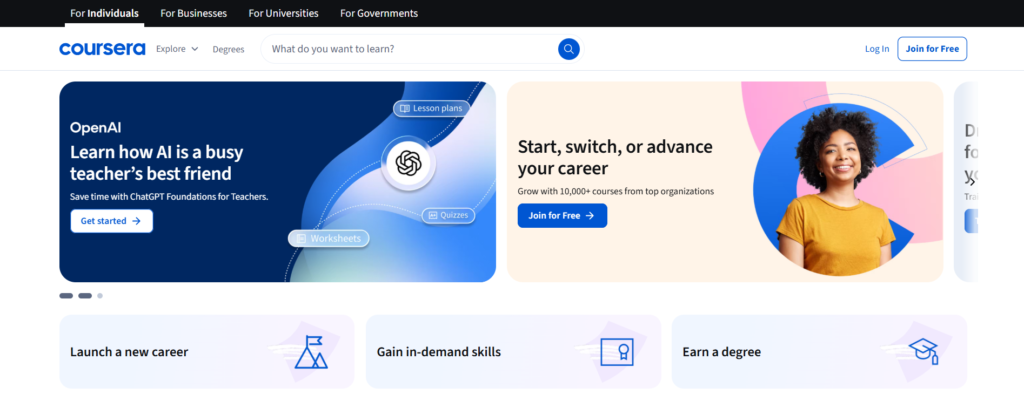Click Get started in OpenAI banner
The width and height of the screenshot is (1024, 394).
tap(112, 221)
